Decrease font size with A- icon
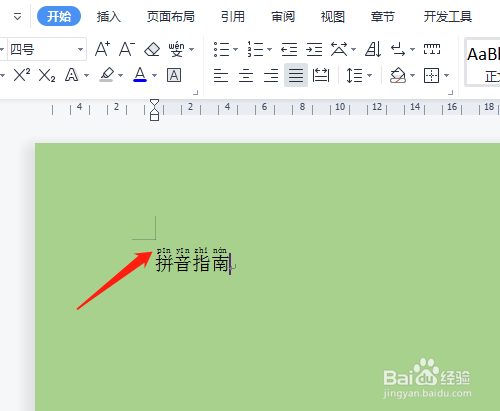Image resolution: width=500 pixels, height=411 pixels. coord(127,49)
